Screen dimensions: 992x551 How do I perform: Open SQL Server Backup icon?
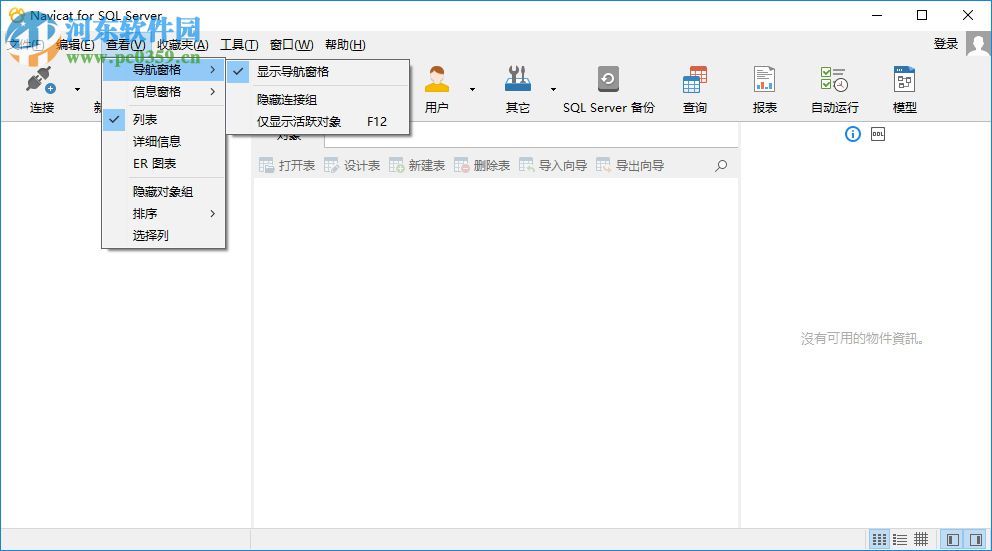pyautogui.click(x=608, y=79)
